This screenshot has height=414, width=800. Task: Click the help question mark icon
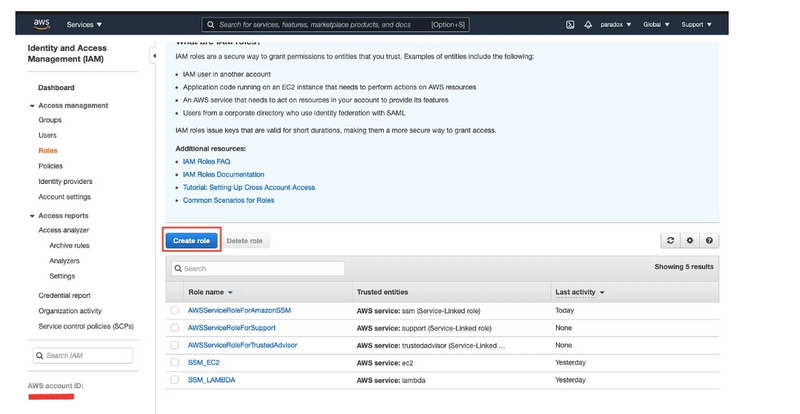(709, 241)
